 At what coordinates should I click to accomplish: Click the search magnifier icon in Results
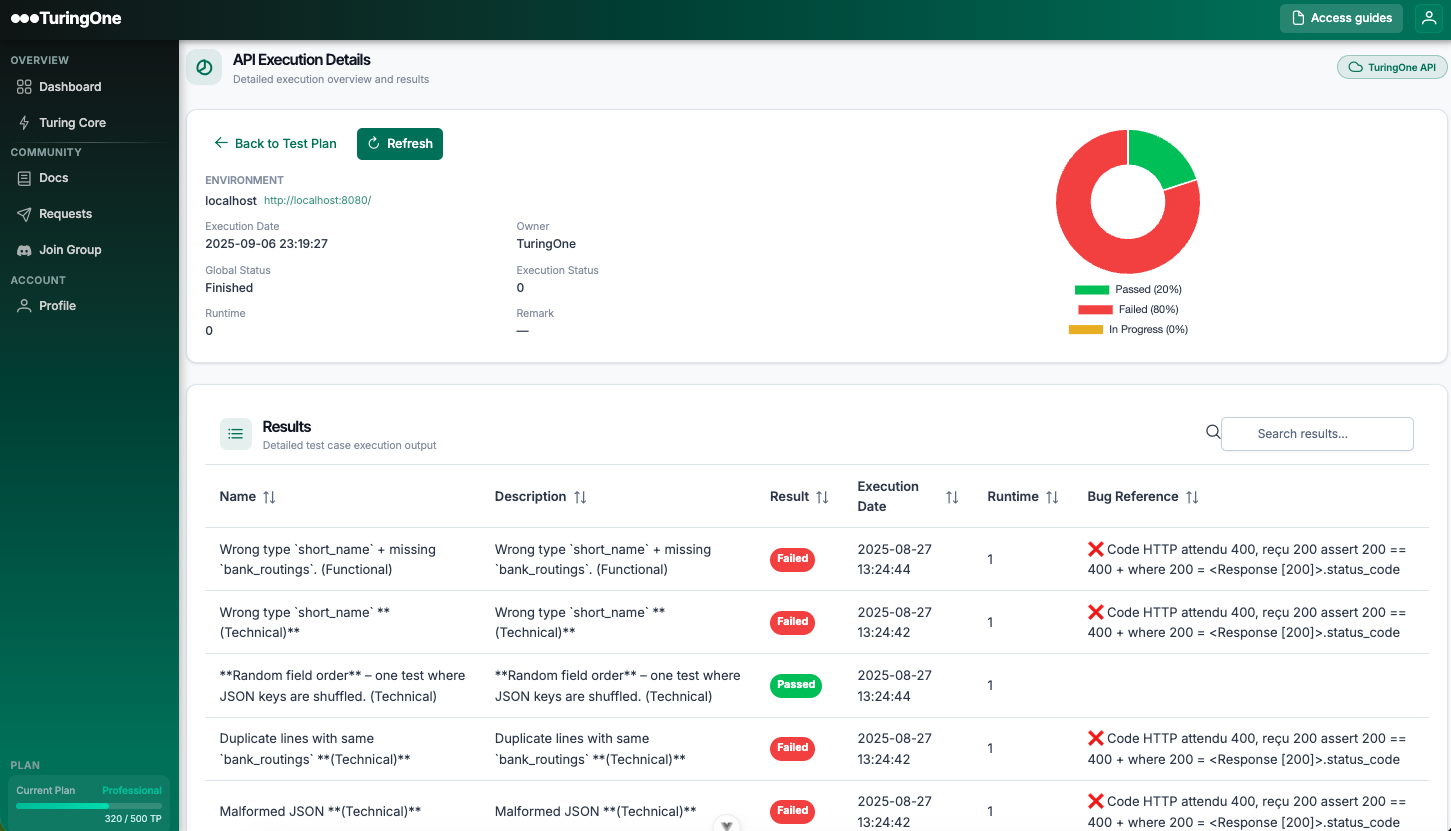click(1213, 432)
